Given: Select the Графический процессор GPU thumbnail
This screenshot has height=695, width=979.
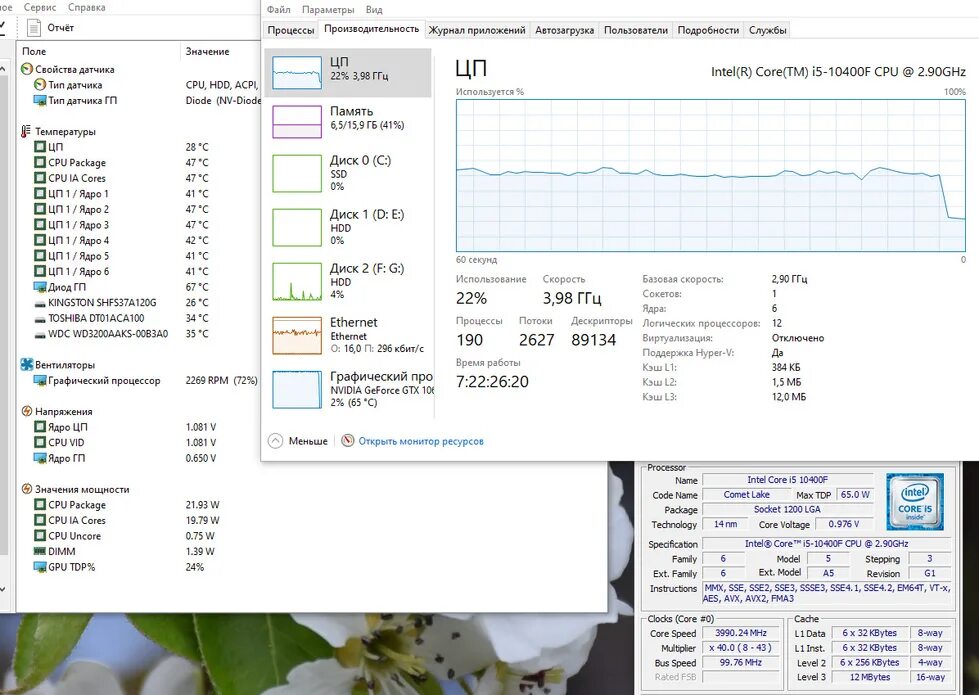Looking at the screenshot, I should click(x=297, y=390).
